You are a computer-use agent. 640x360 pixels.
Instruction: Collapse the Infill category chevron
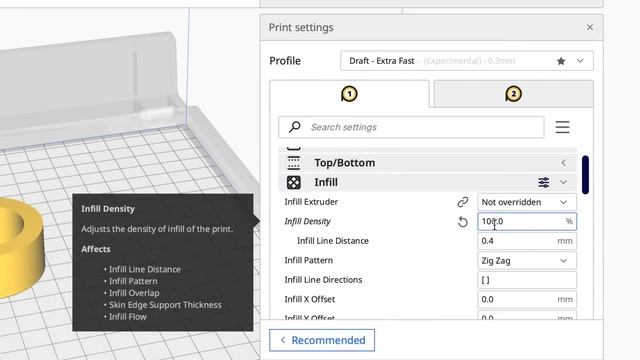563,182
